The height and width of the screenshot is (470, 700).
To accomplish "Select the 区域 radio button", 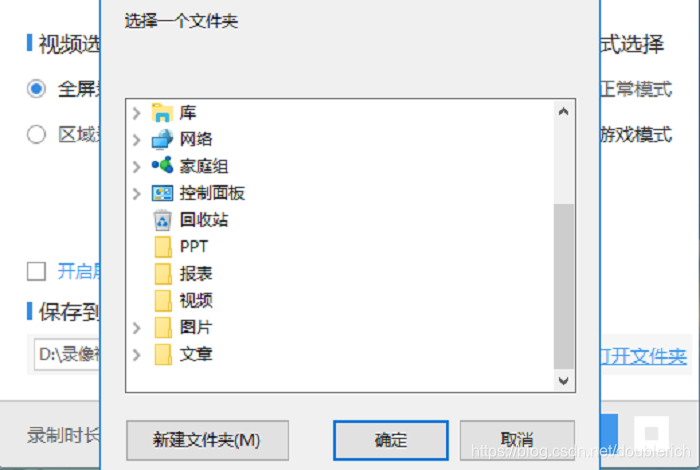I will click(36, 134).
